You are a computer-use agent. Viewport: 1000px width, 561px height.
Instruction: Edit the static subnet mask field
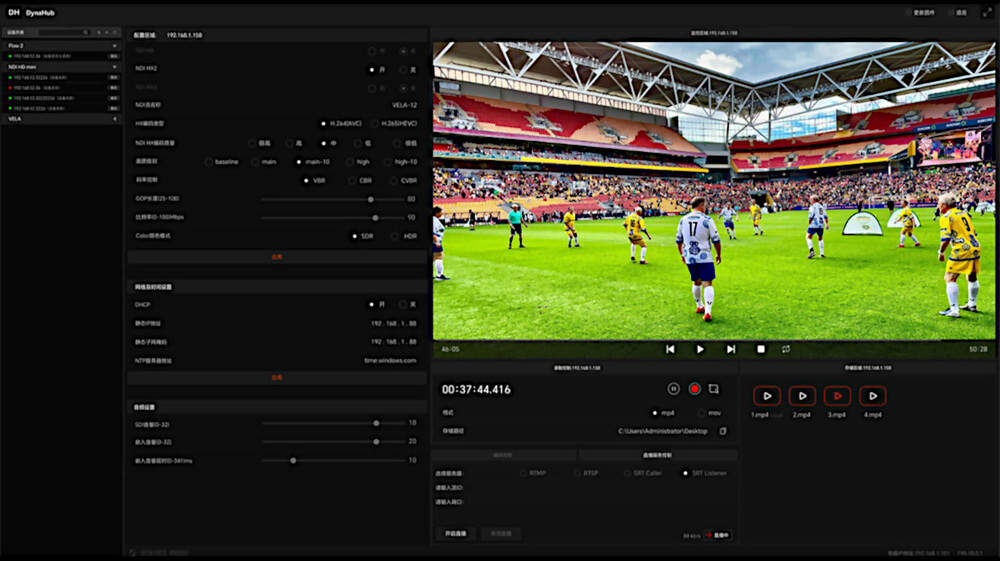point(393,342)
